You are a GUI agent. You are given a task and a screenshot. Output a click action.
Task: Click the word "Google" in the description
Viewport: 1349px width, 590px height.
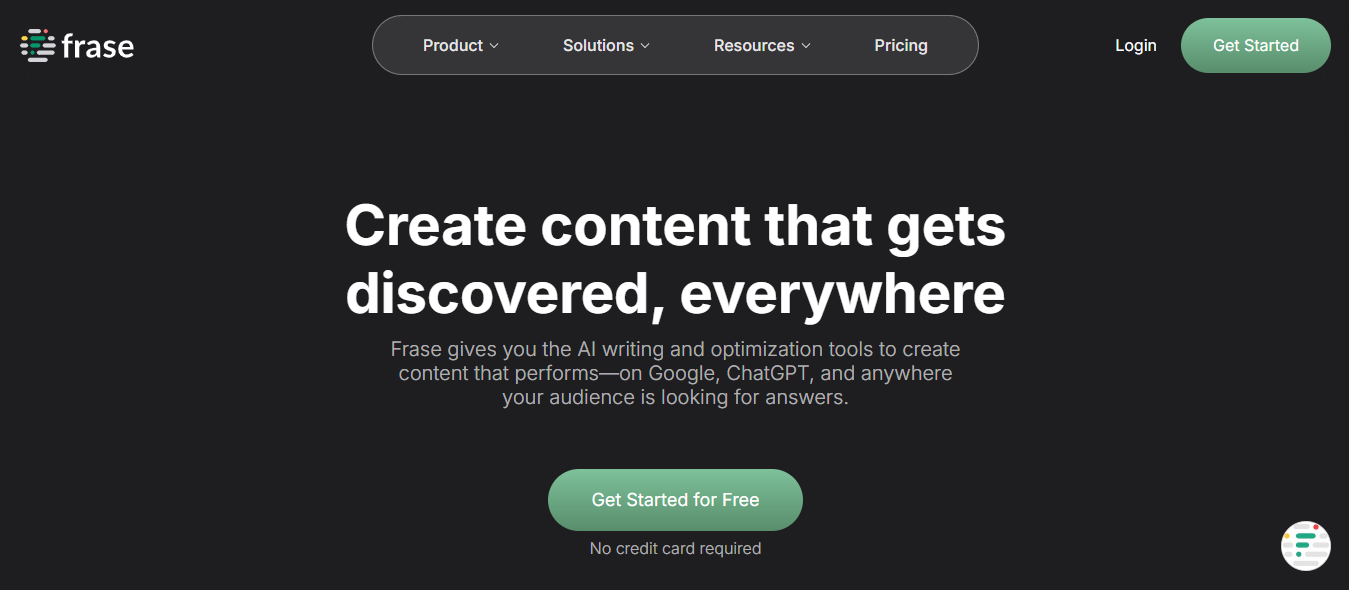(x=681, y=373)
